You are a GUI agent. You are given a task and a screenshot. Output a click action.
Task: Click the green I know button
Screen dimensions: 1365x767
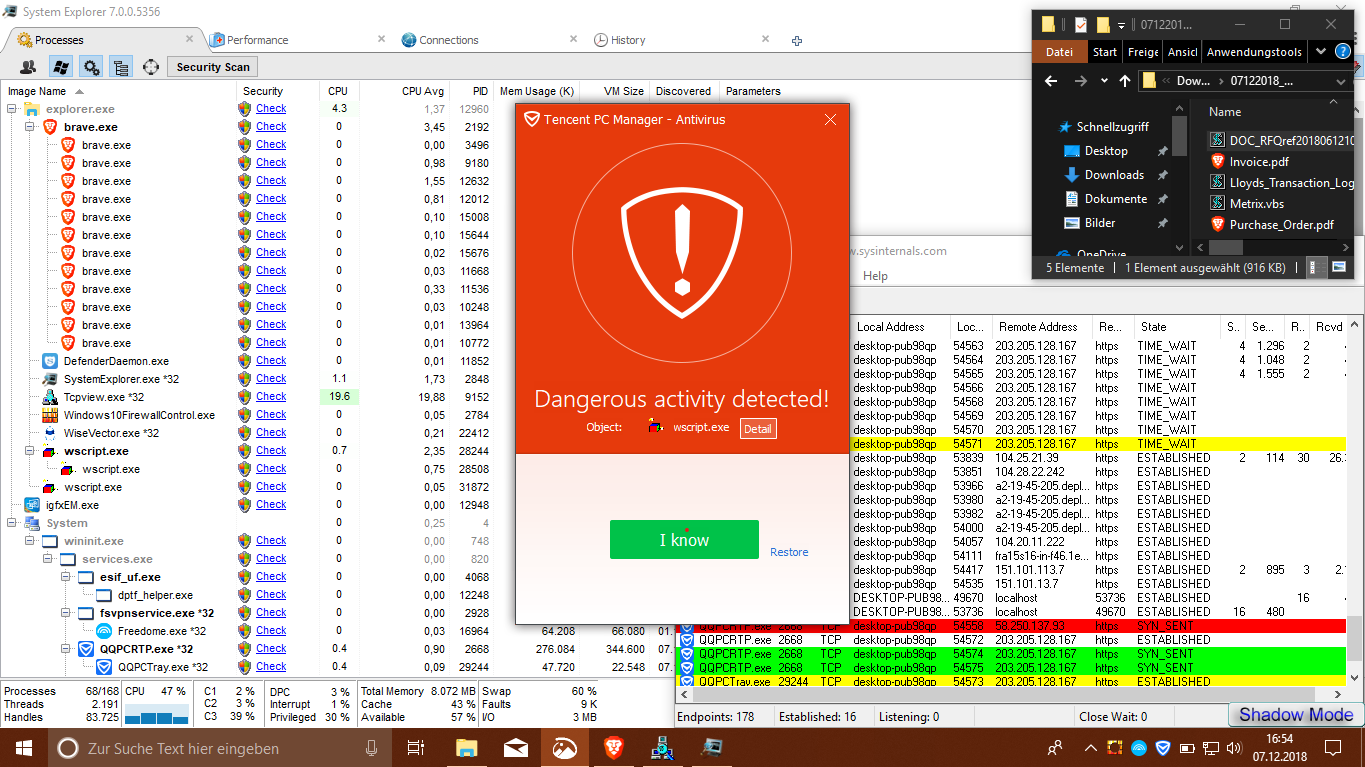684,540
